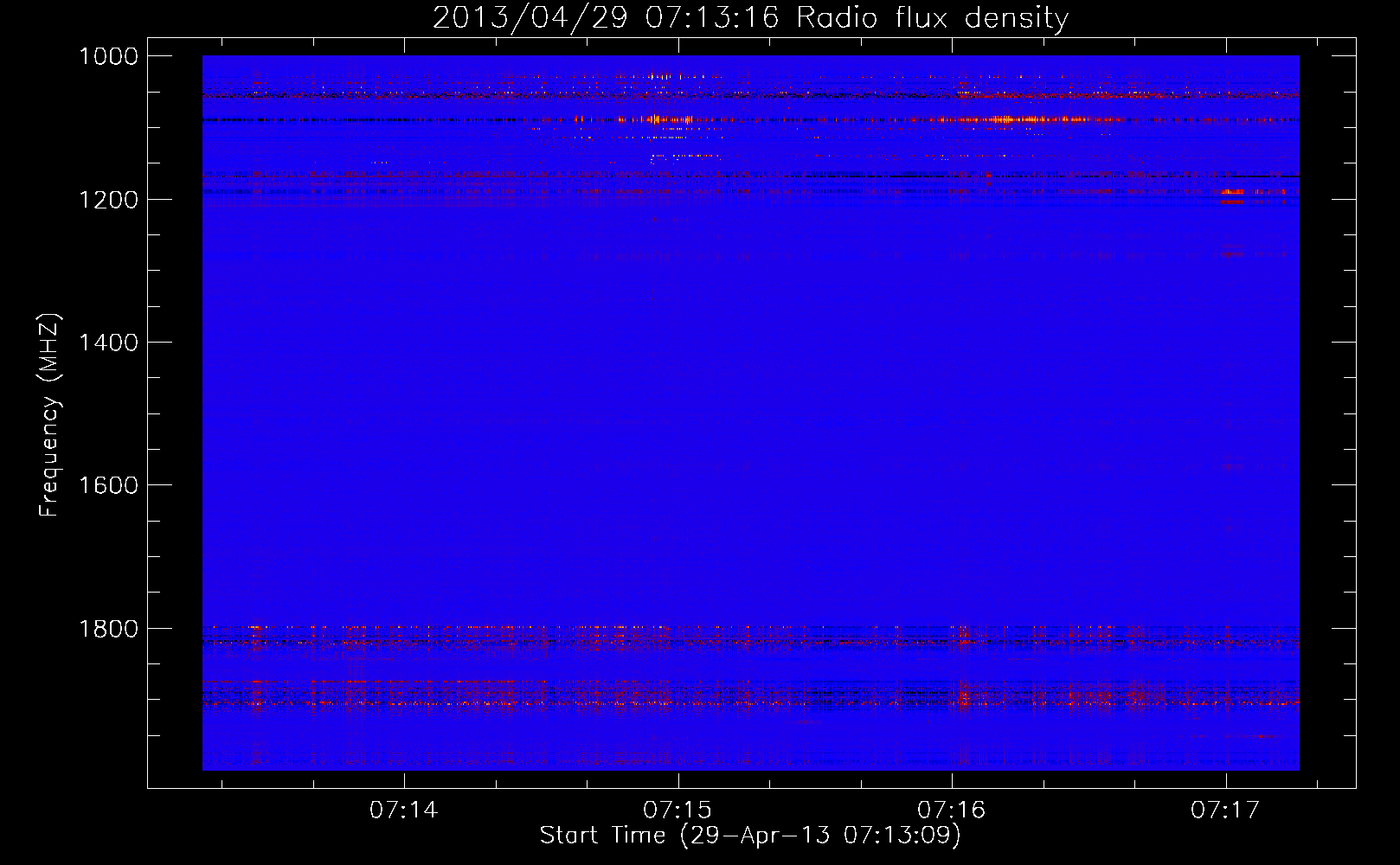Click the "1200" frequency tick label

[108, 200]
